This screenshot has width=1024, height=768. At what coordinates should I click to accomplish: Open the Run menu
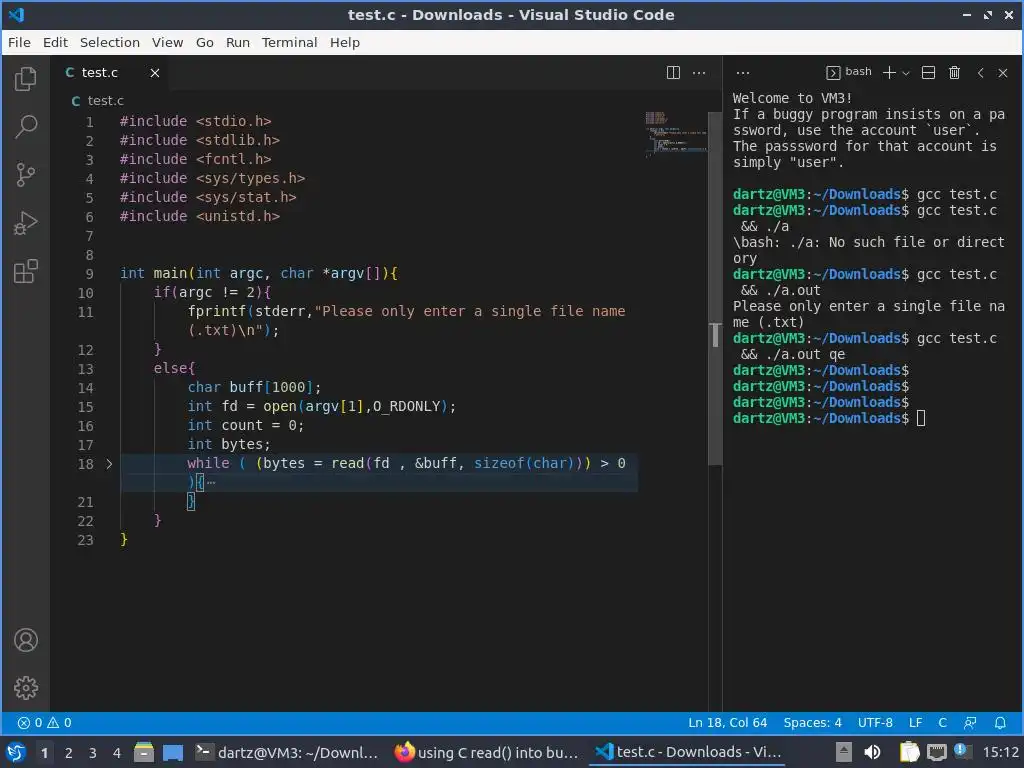[x=238, y=42]
